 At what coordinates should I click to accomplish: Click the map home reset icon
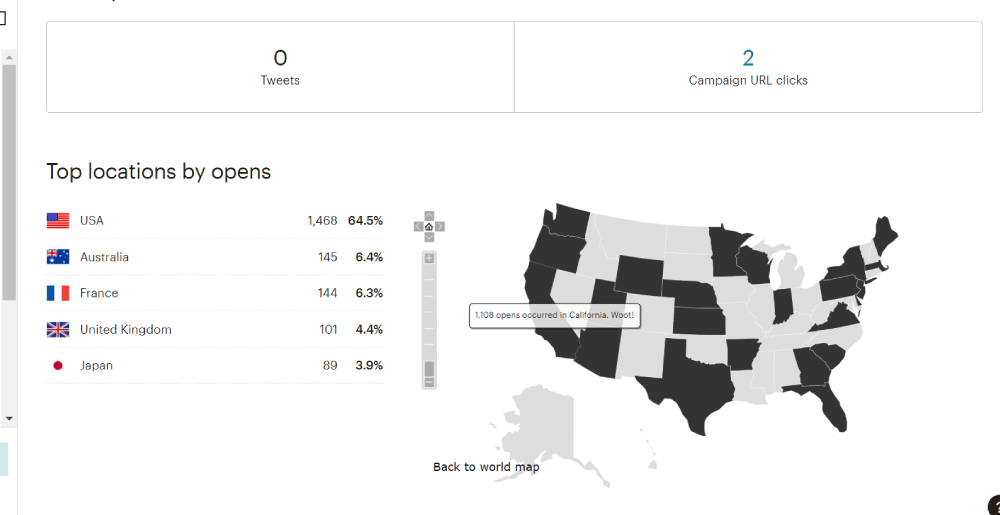[429, 226]
